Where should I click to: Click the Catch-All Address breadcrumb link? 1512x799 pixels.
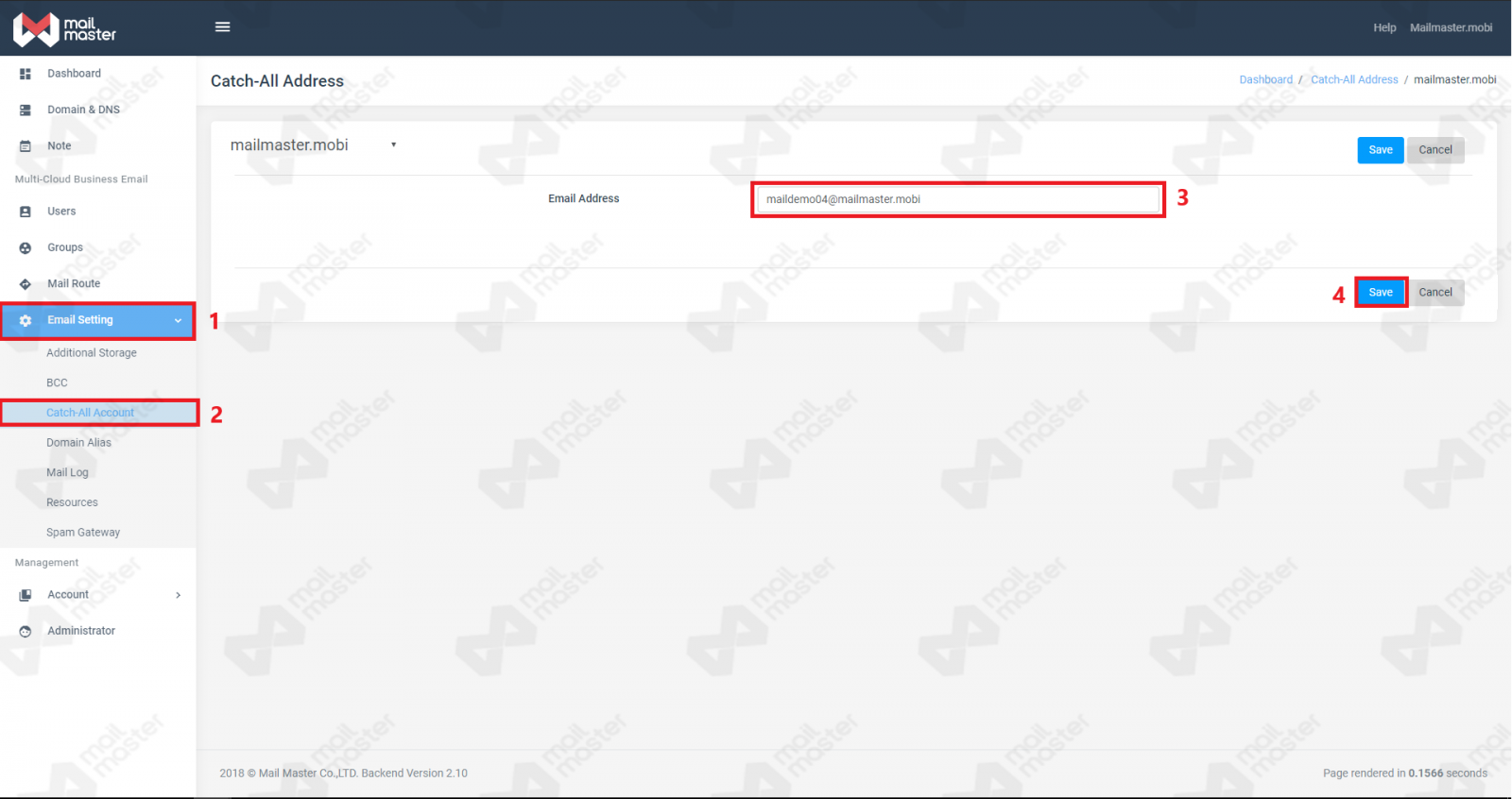(1354, 80)
